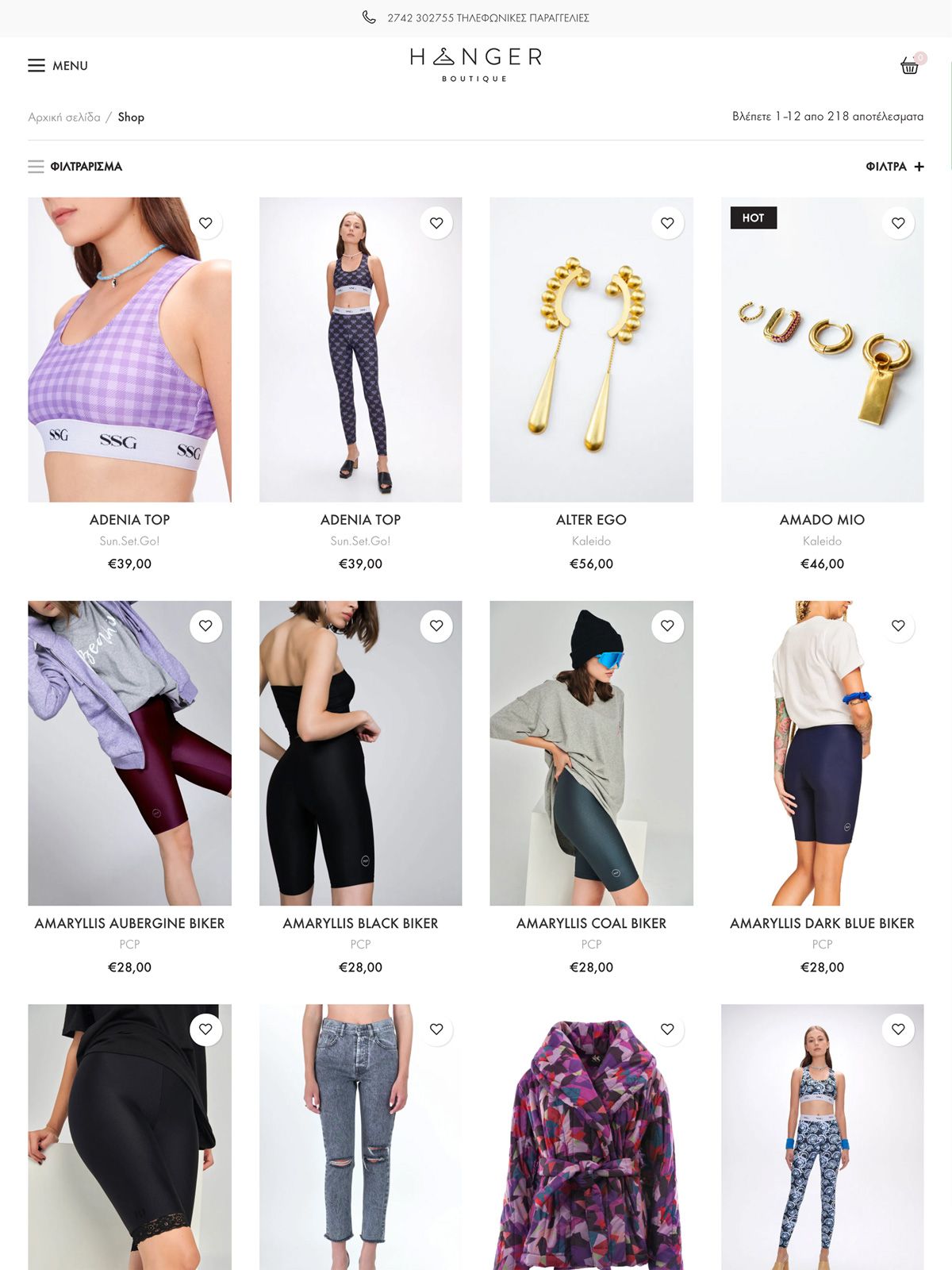Click the Hanger Boutique logo

coord(476,64)
